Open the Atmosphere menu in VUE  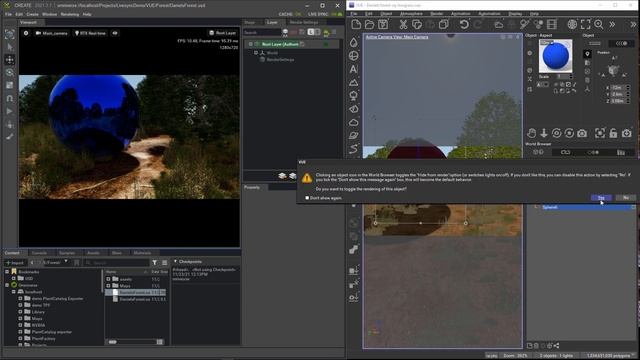[x=411, y=14]
